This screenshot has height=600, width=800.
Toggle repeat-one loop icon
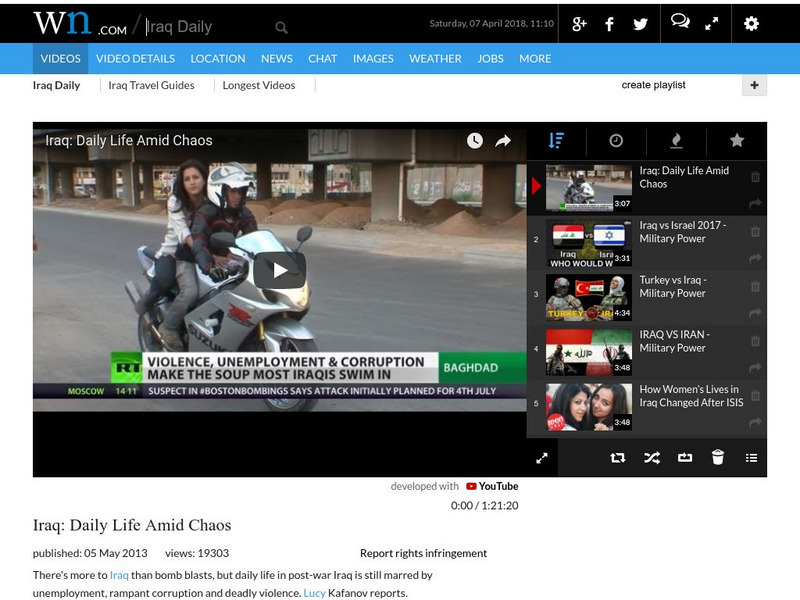(x=685, y=458)
